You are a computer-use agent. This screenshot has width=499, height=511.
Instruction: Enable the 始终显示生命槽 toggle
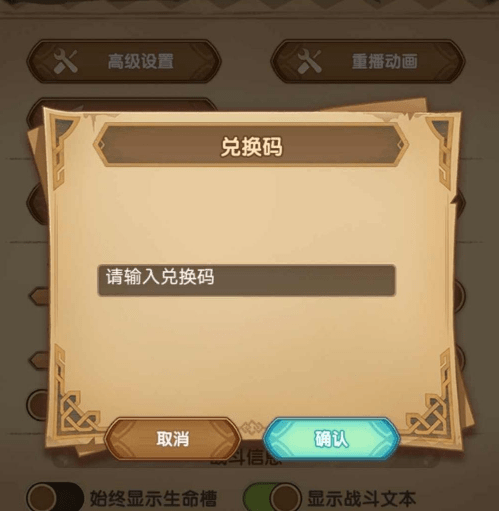[55, 498]
